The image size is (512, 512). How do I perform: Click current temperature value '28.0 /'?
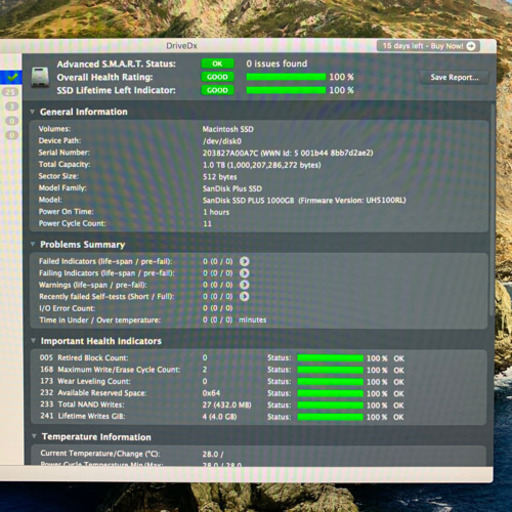[213, 454]
